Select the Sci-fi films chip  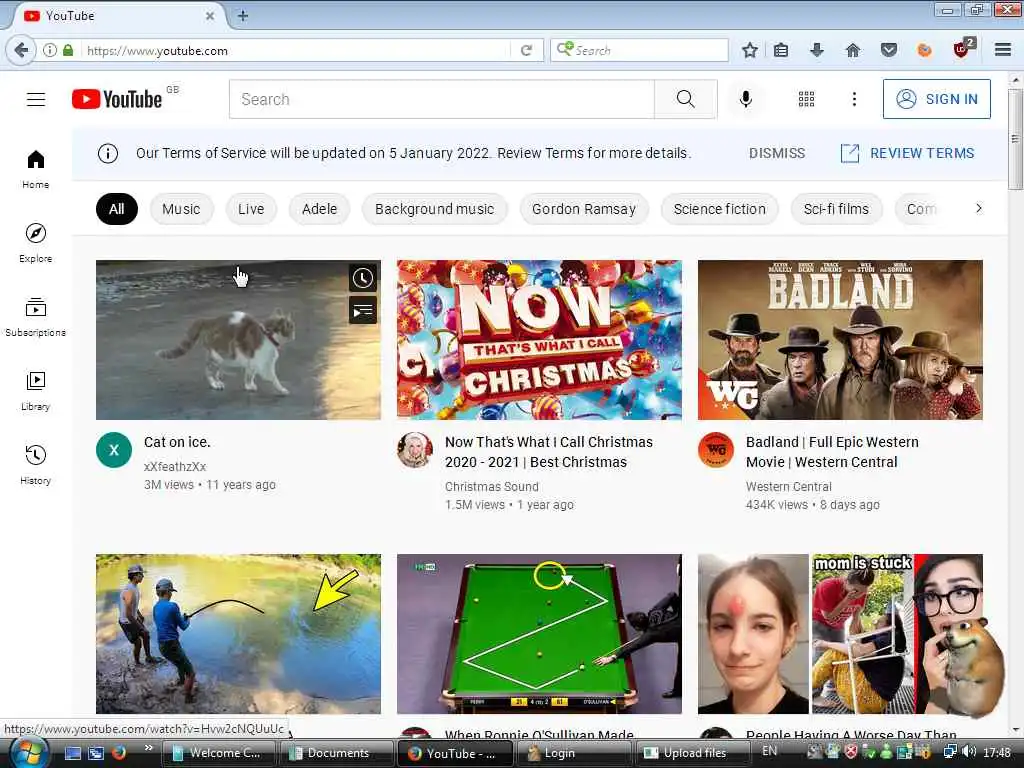point(837,209)
